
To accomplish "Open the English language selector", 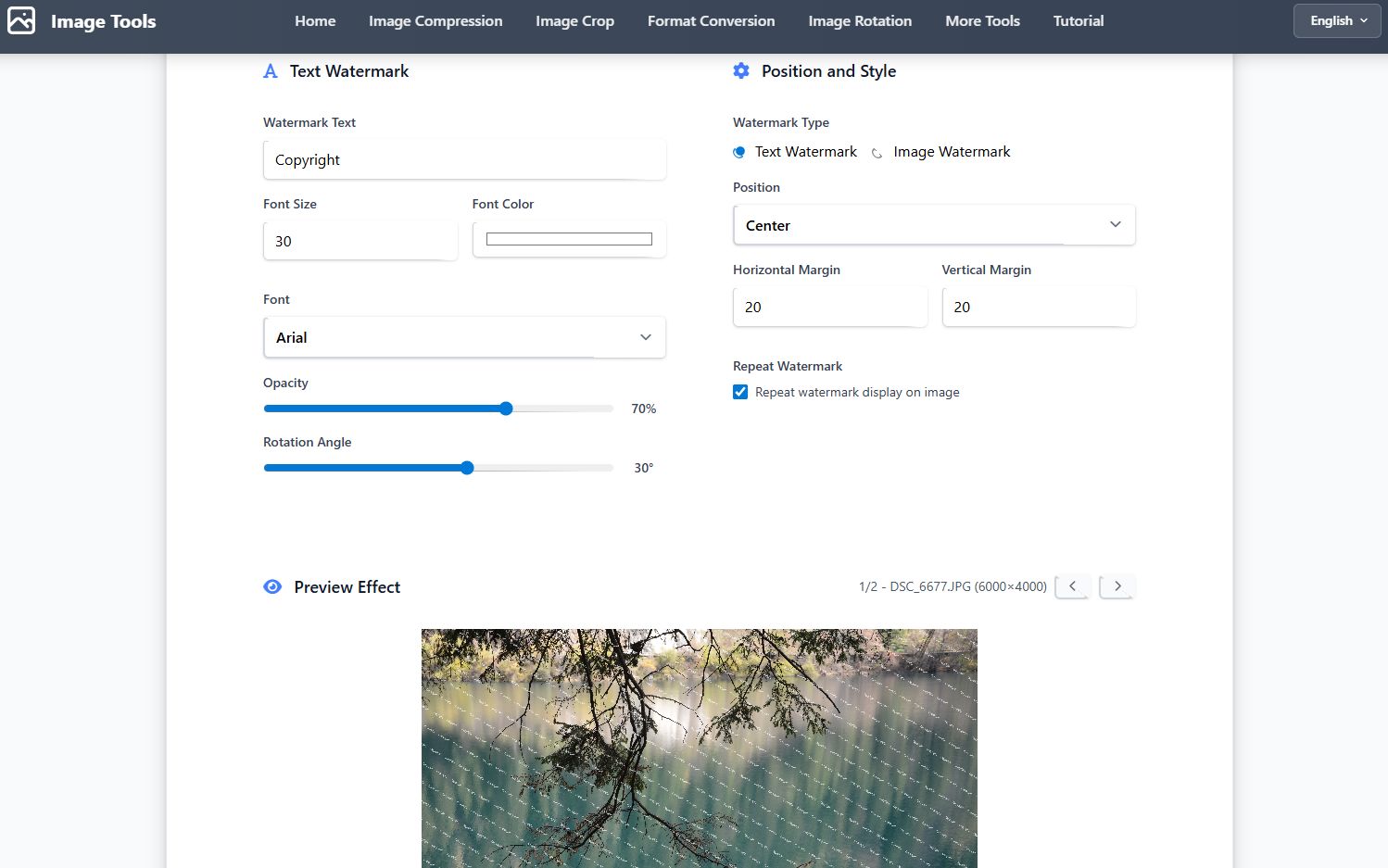I will pyautogui.click(x=1337, y=20).
